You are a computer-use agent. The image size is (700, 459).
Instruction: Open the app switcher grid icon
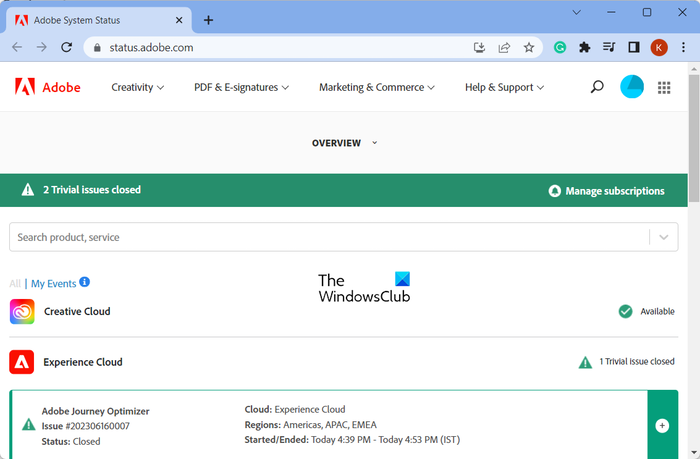664,88
